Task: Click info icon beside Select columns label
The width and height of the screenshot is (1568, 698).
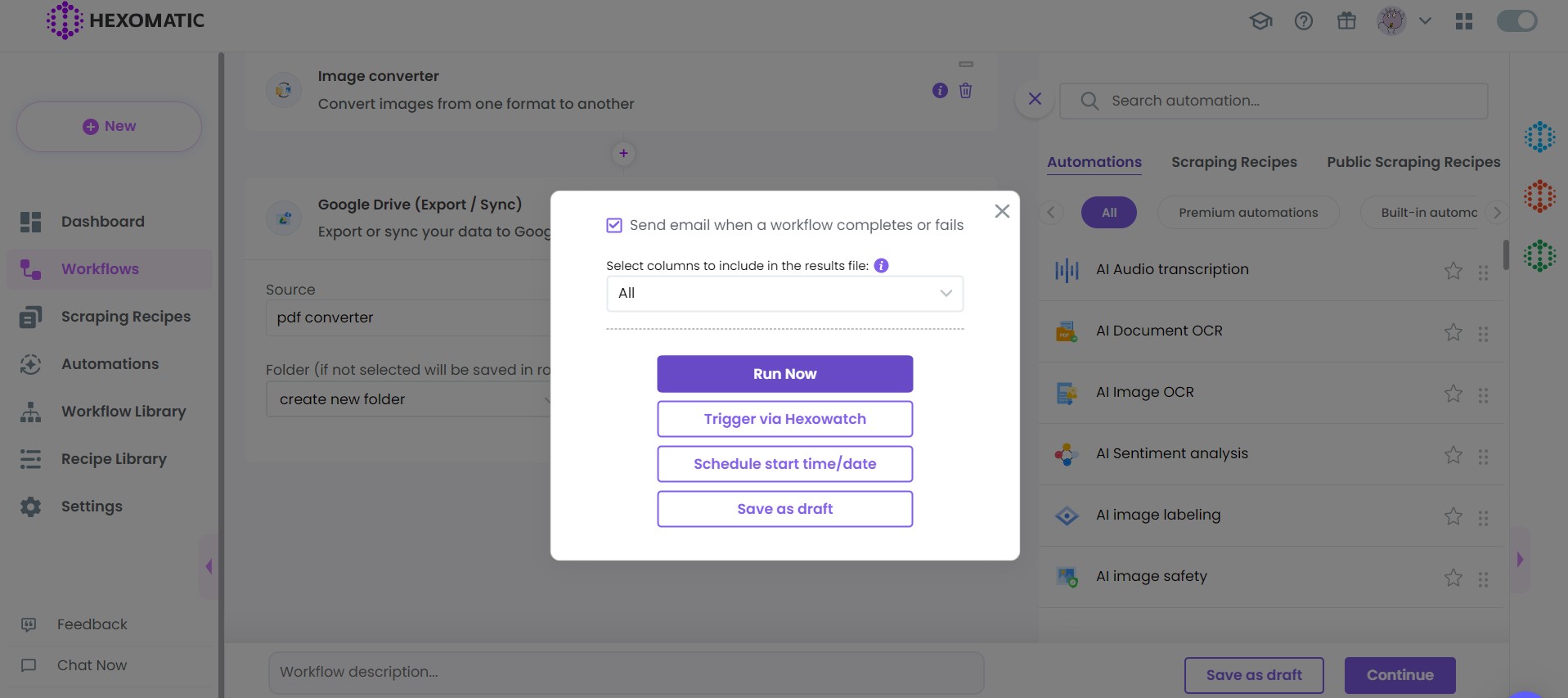Action: 881,265
